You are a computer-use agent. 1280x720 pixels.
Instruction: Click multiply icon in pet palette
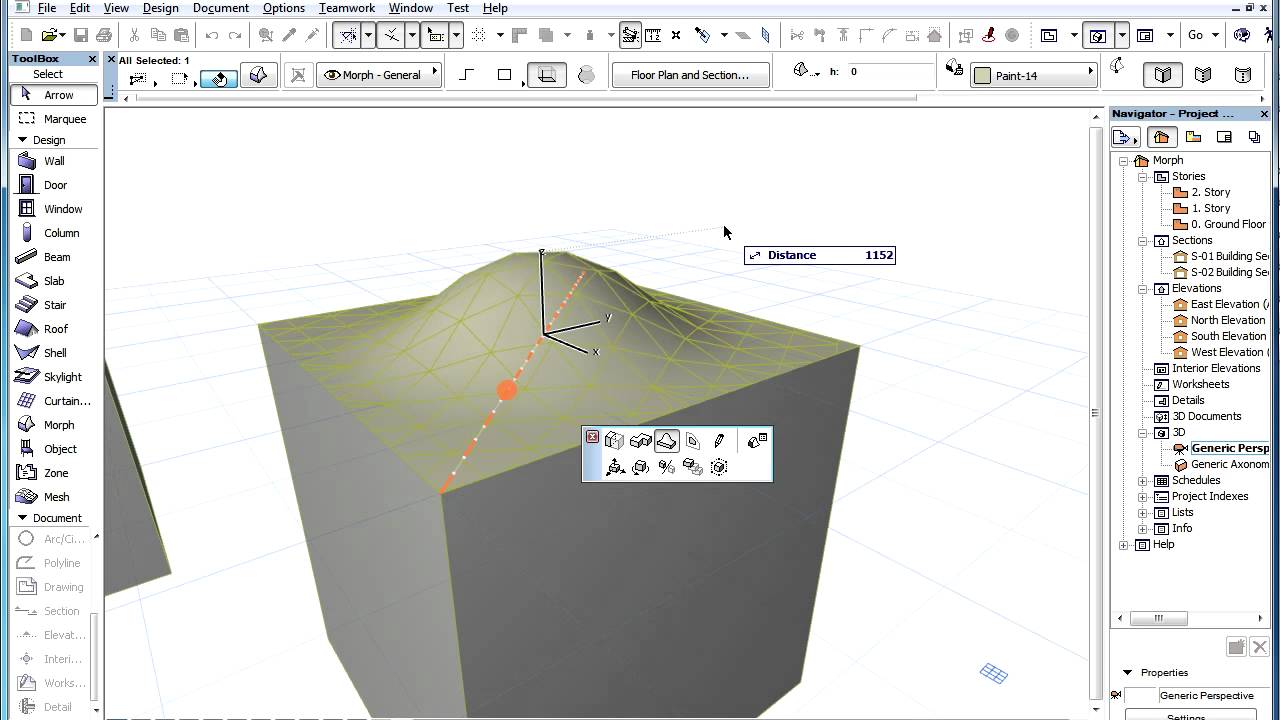(693, 467)
